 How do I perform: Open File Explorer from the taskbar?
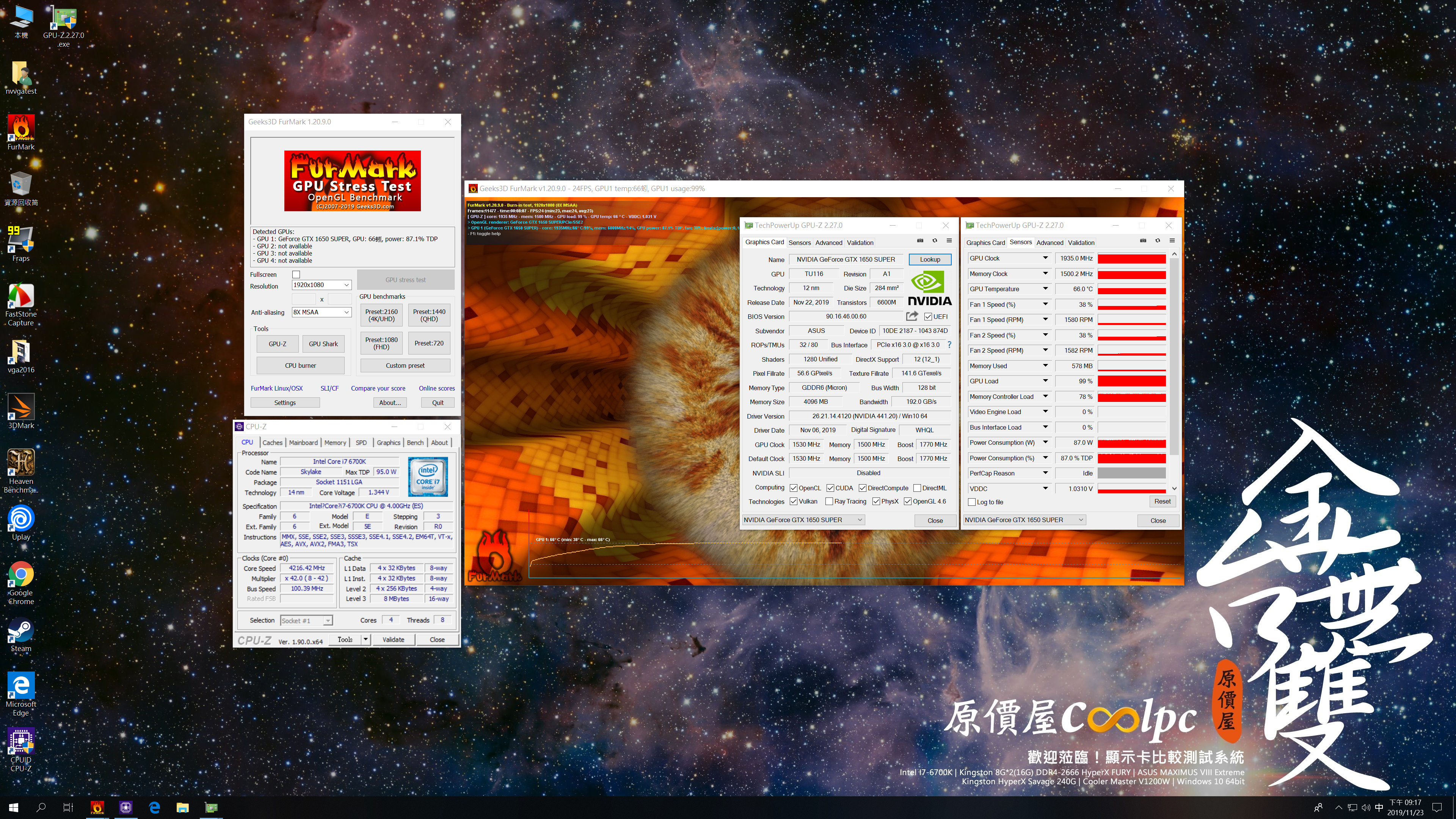[x=182, y=807]
